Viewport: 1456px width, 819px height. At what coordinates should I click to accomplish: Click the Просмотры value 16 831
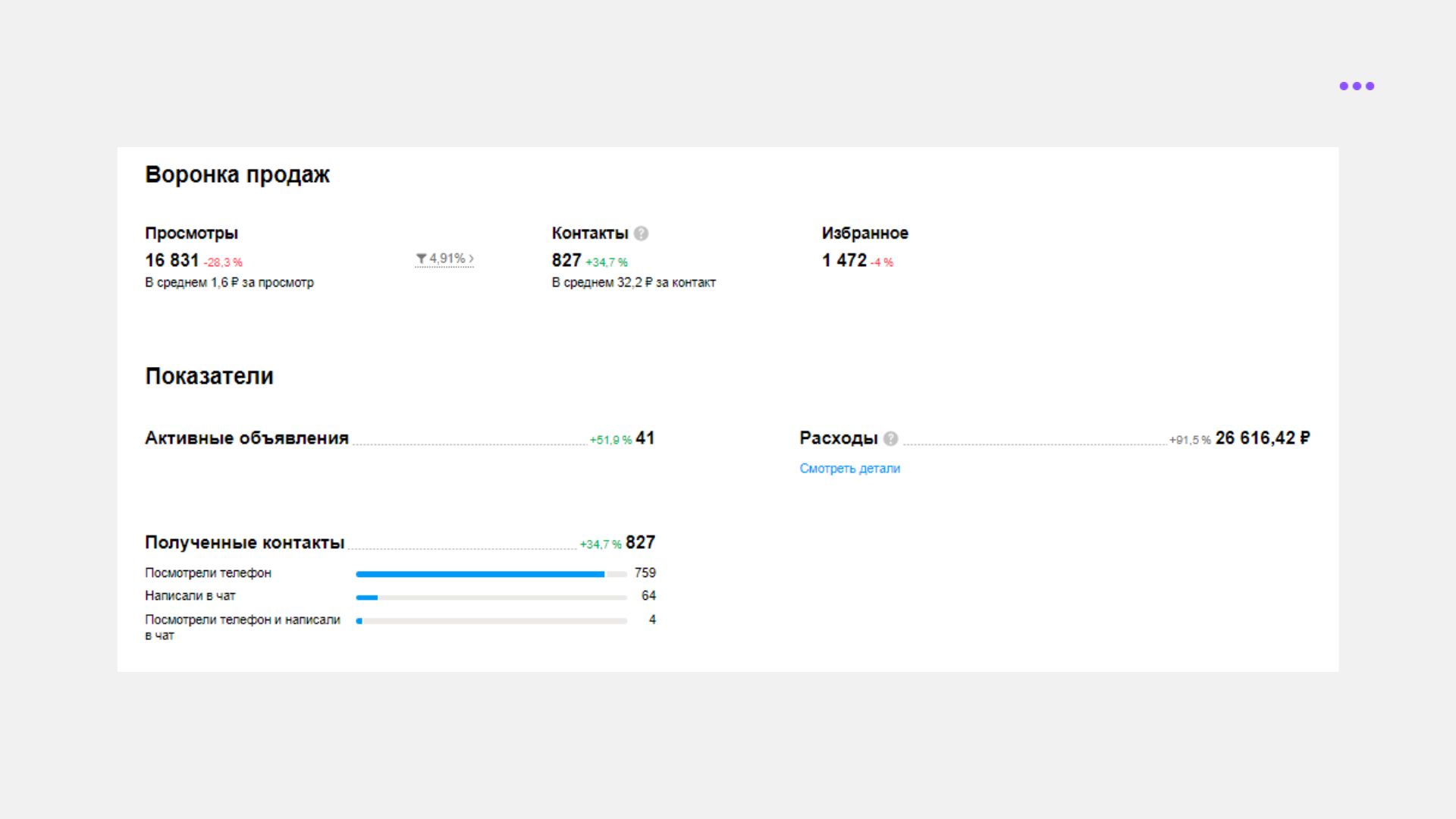pos(171,261)
